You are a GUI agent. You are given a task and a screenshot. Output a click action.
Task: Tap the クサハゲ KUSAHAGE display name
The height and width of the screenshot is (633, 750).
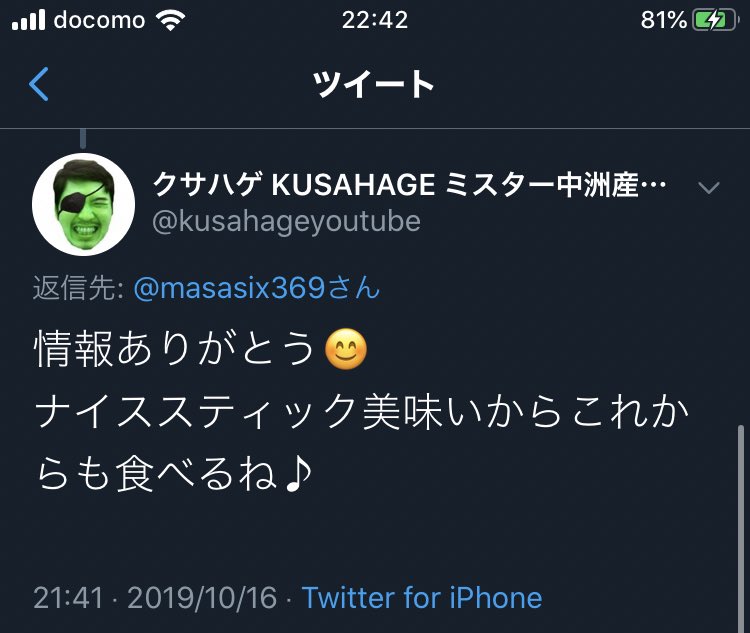click(x=409, y=185)
